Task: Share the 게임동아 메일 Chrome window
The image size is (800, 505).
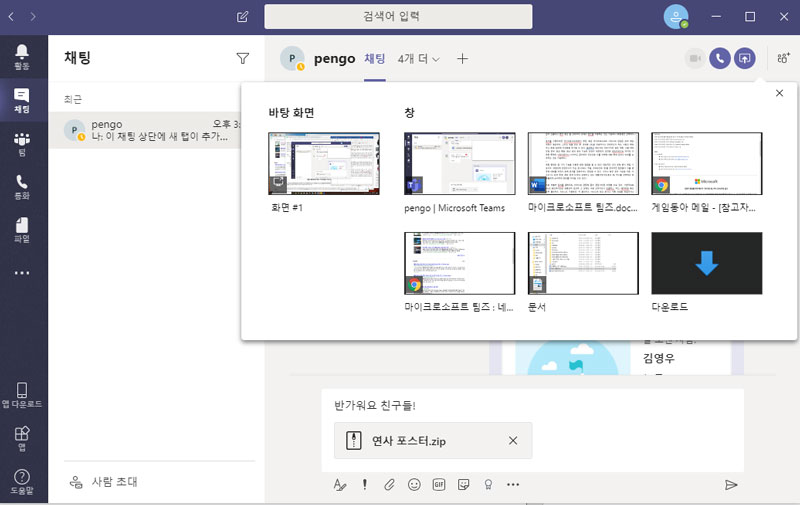Action: pos(707,164)
